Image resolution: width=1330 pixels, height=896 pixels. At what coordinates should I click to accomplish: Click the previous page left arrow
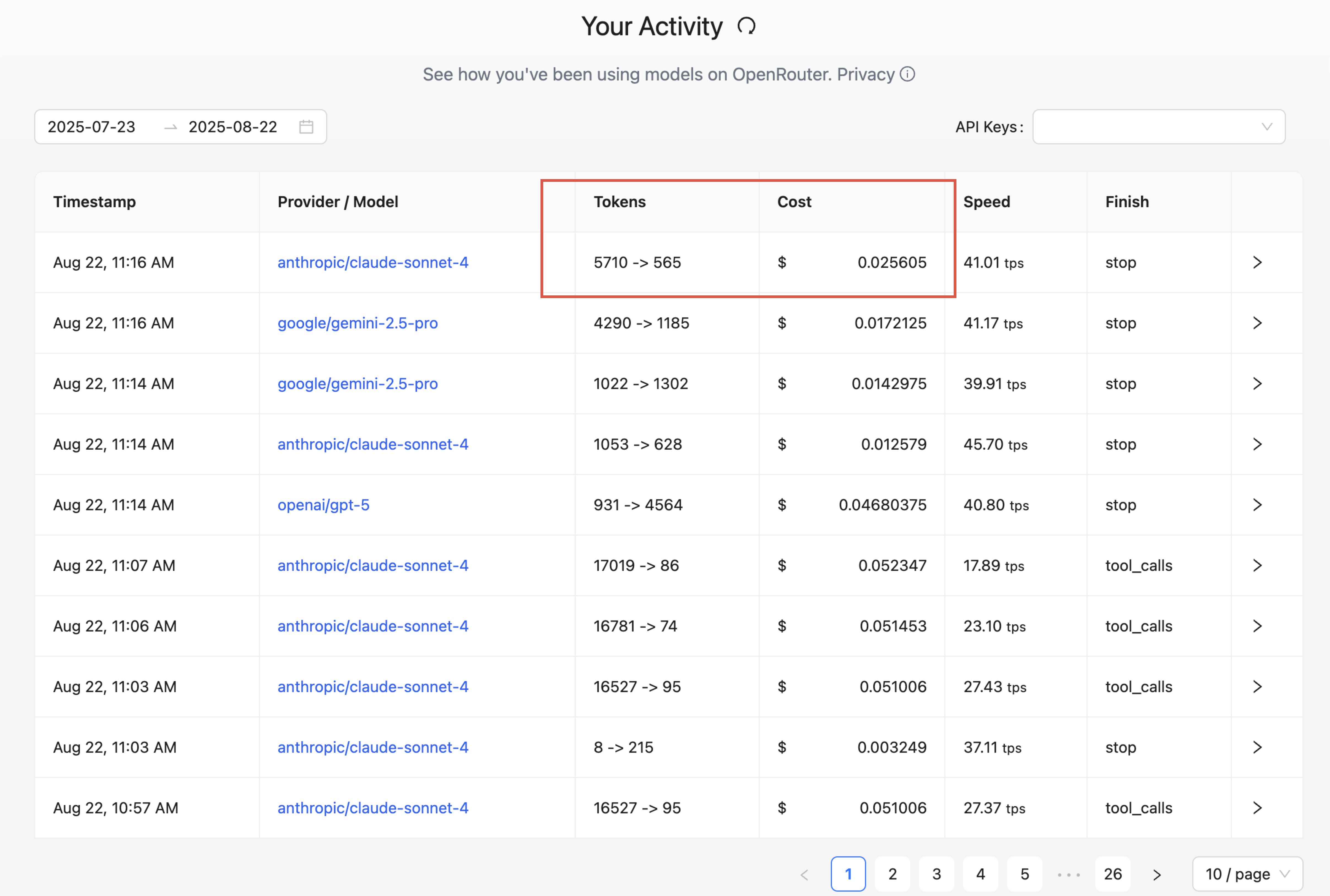point(804,874)
